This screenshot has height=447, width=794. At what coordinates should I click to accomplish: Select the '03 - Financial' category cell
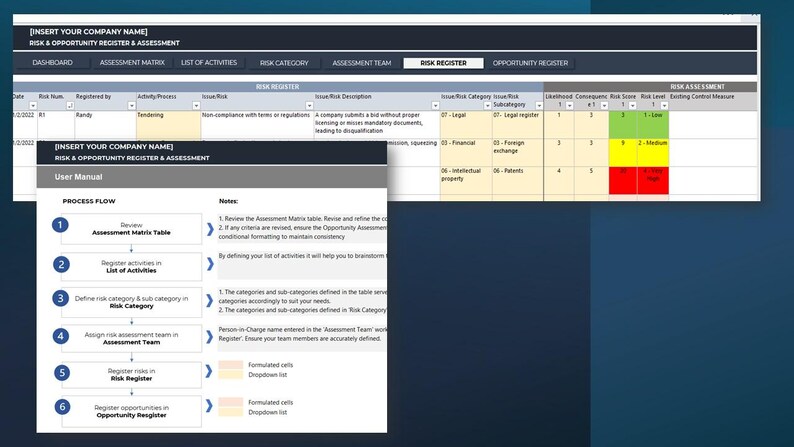tap(466, 152)
